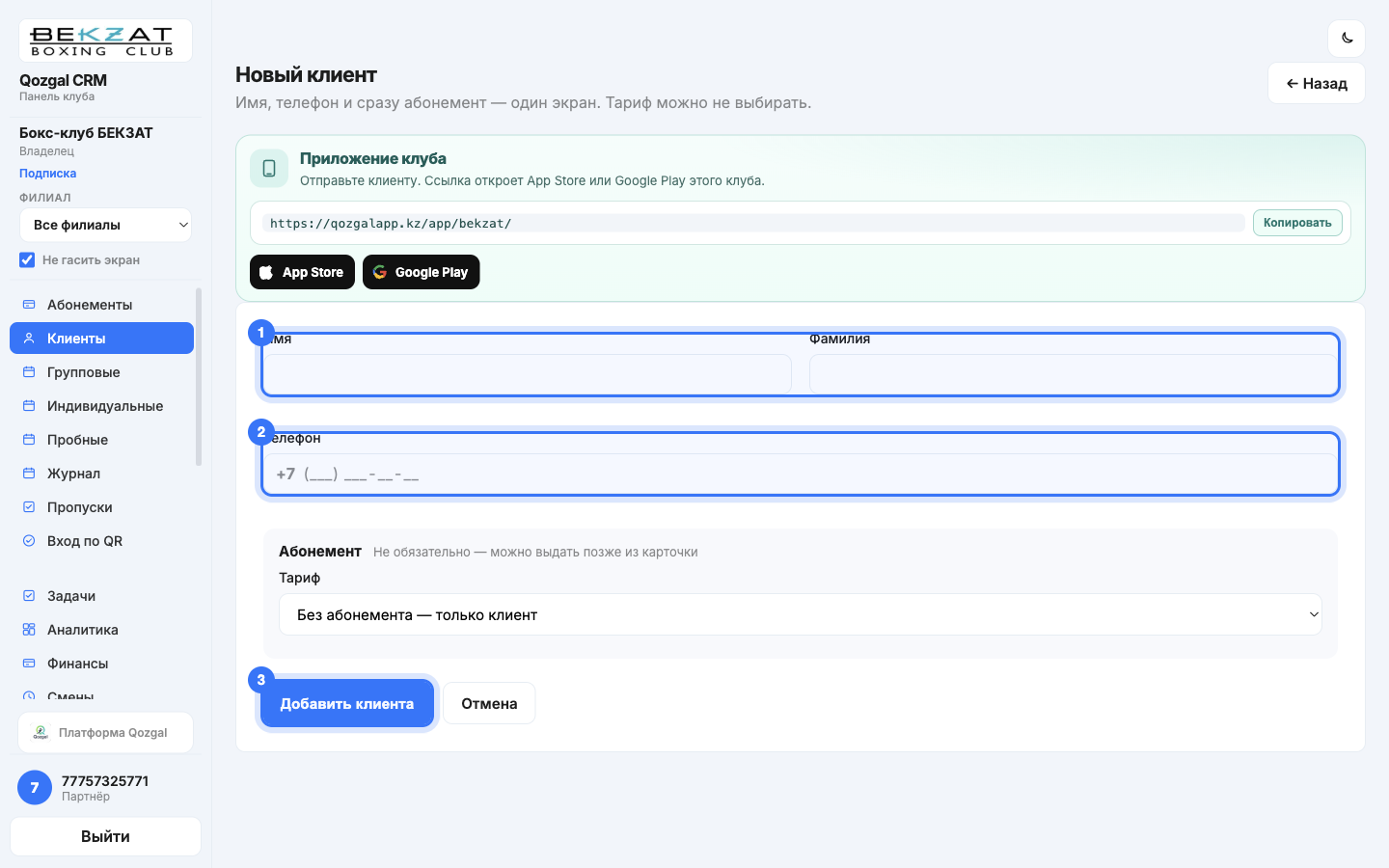Click the Отмена button
This screenshot has width=1389, height=868.
pyautogui.click(x=489, y=704)
